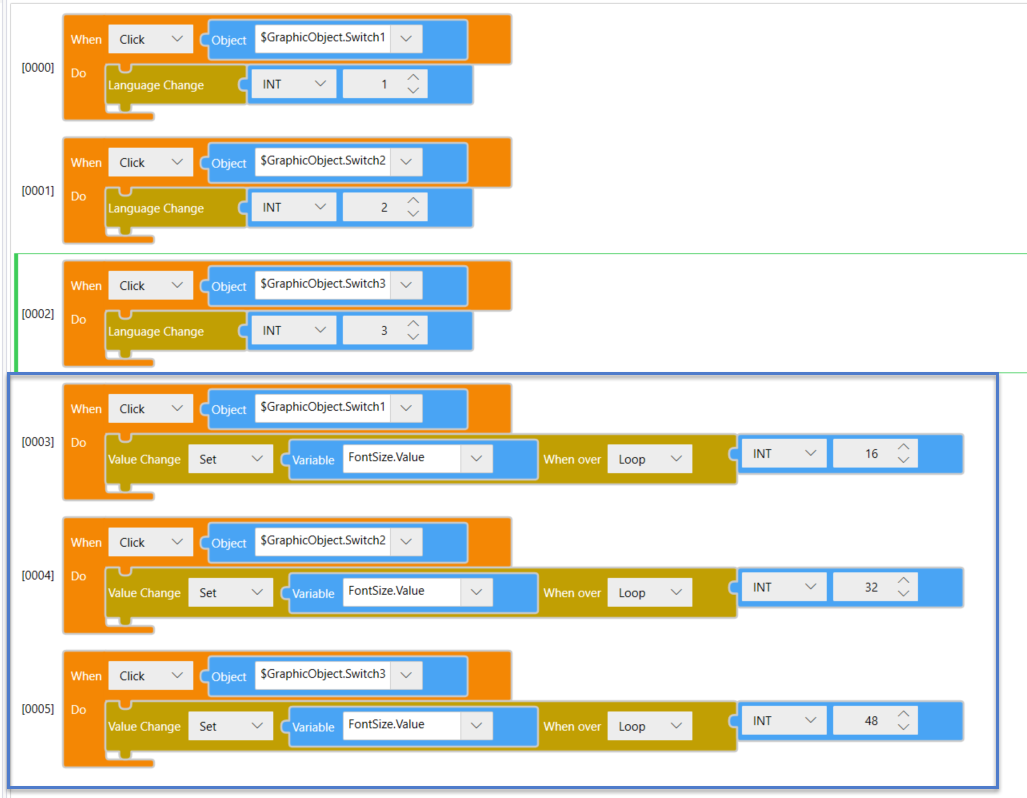Decrease the font size value 16 with down arrow

[x=903, y=460]
